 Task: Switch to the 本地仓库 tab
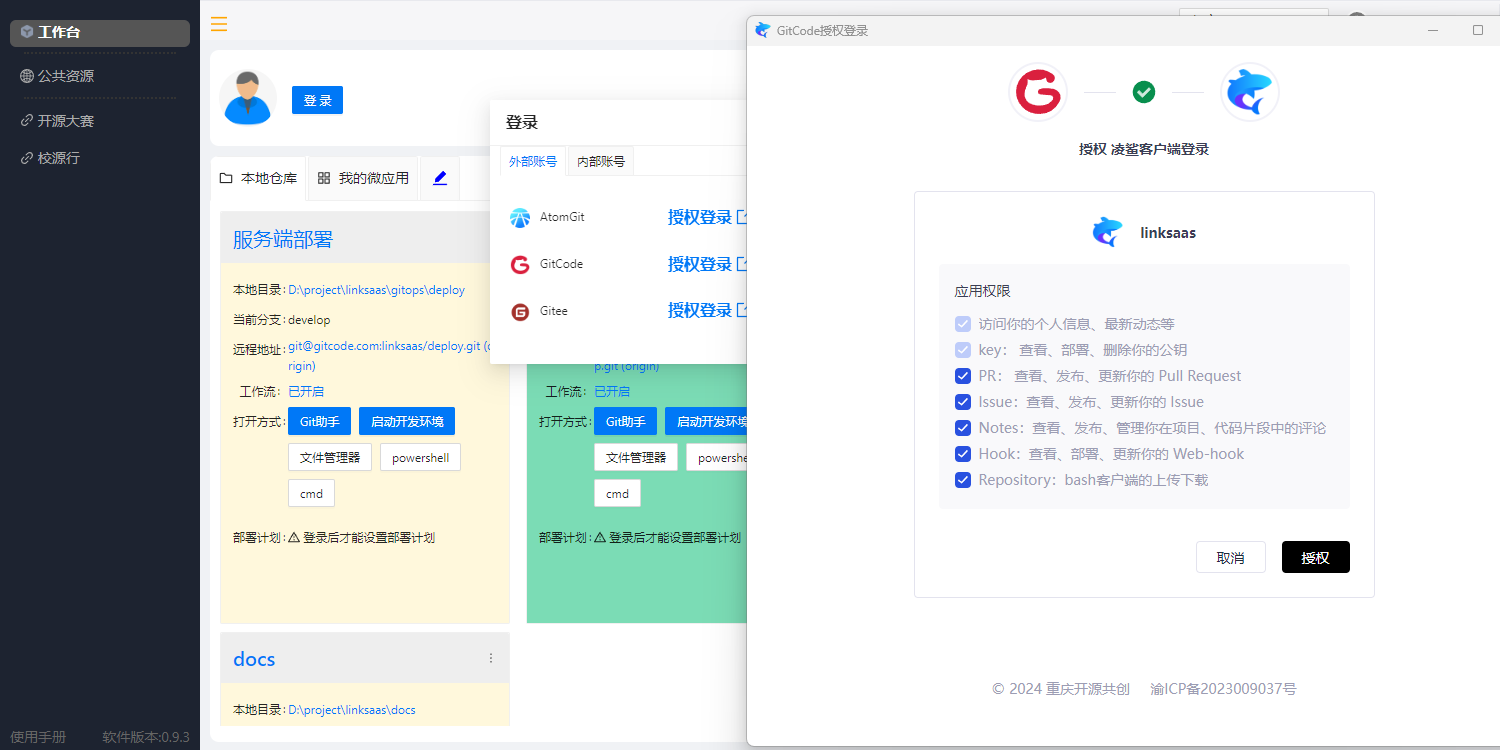(258, 178)
